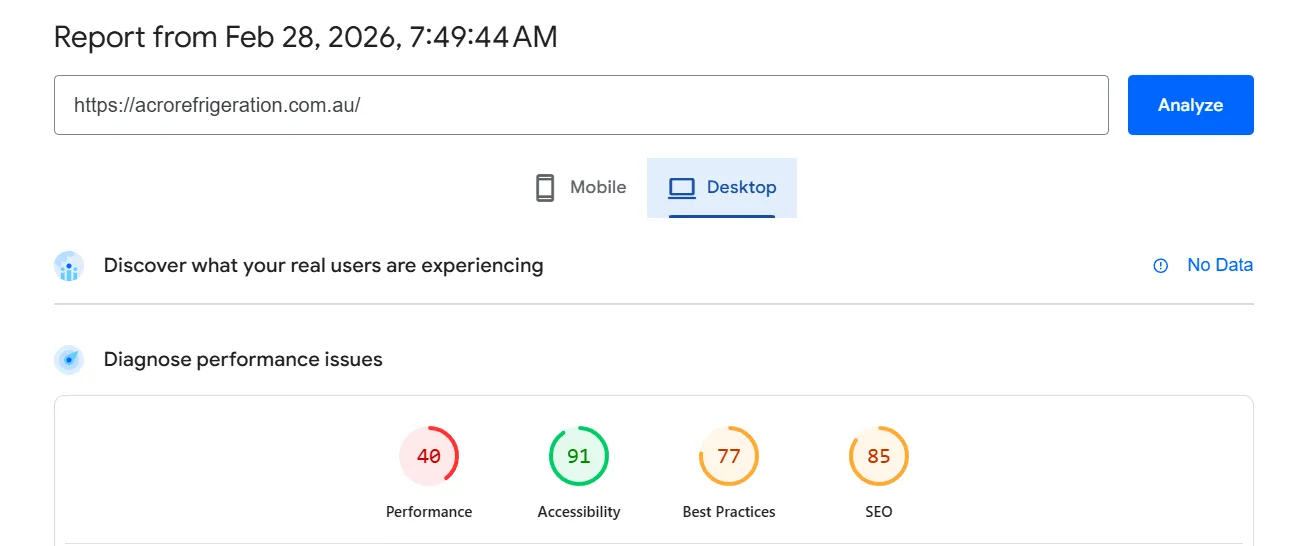The width and height of the screenshot is (1304, 546).
Task: Open the No Data link
Action: [1220, 265]
